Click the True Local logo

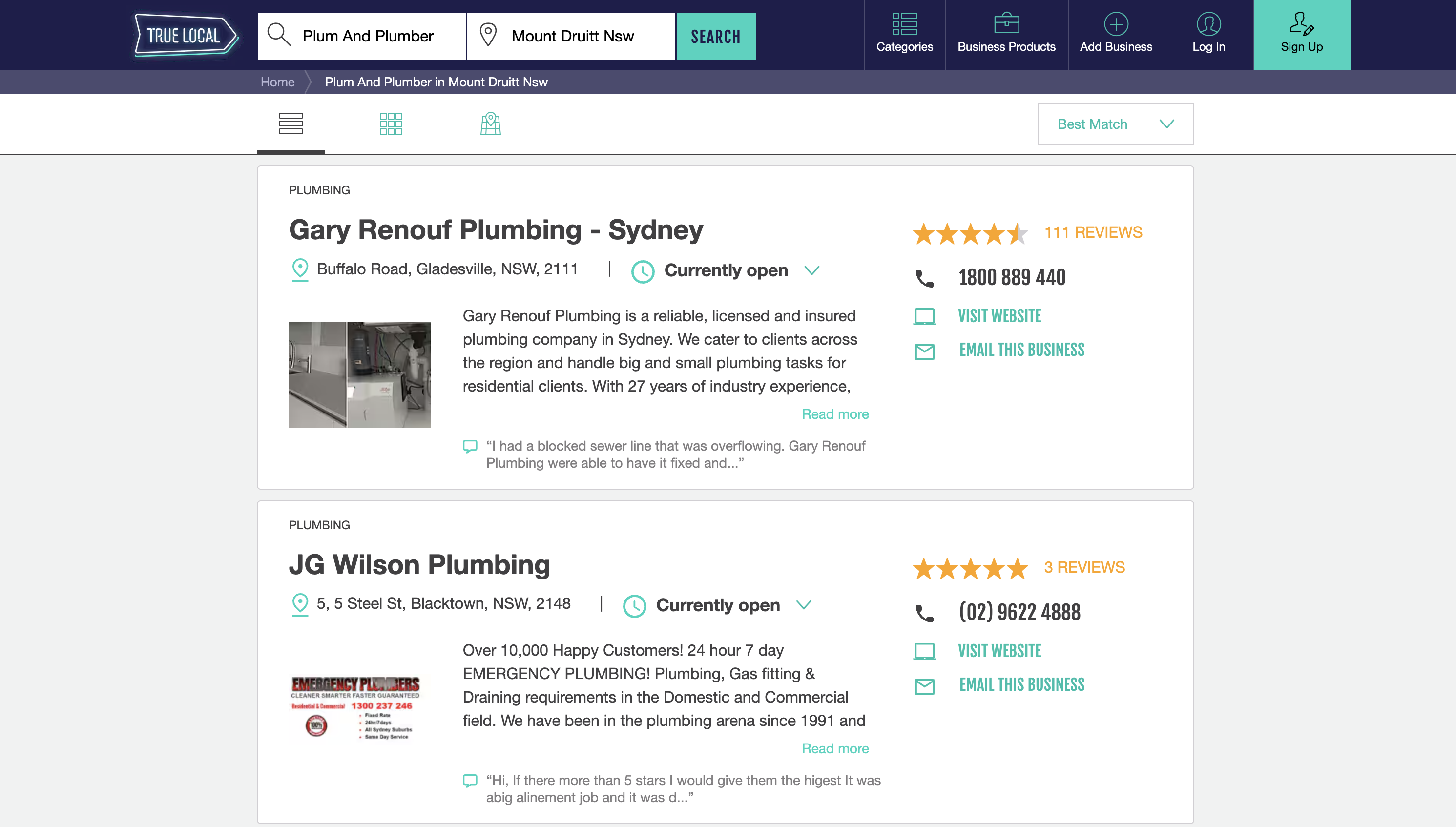(x=185, y=36)
